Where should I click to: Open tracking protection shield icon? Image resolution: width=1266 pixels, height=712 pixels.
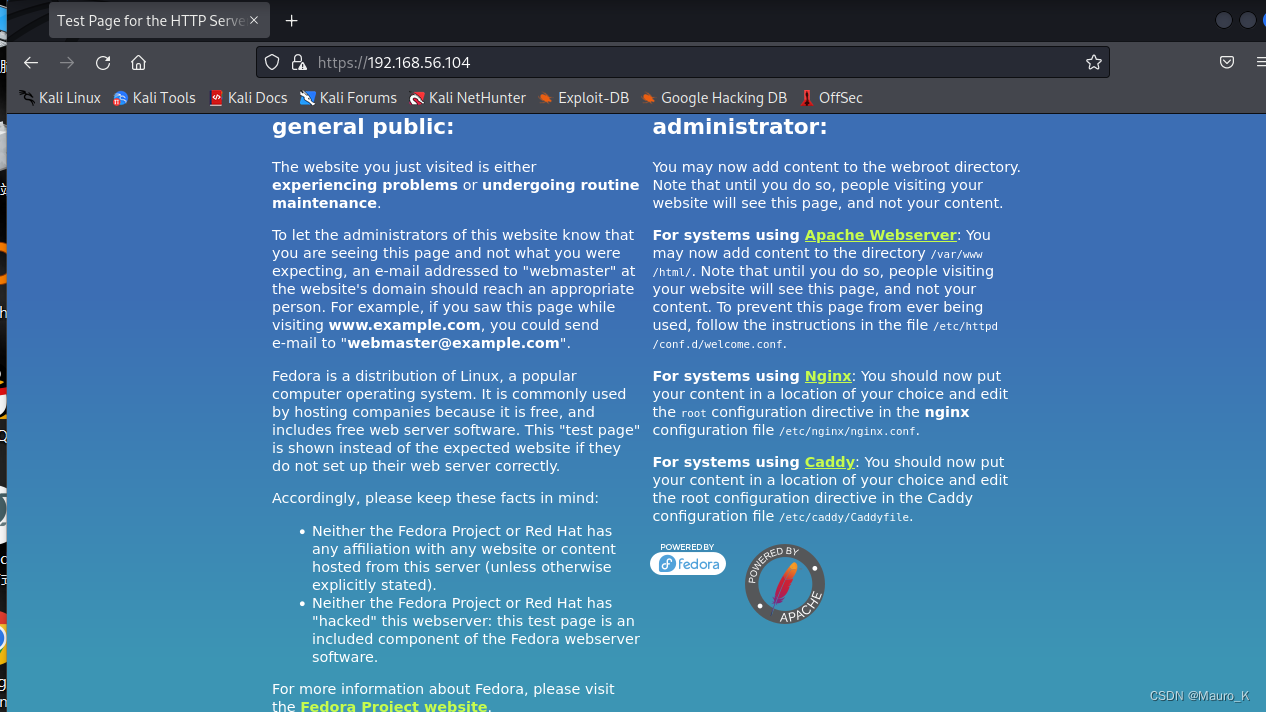pos(272,62)
